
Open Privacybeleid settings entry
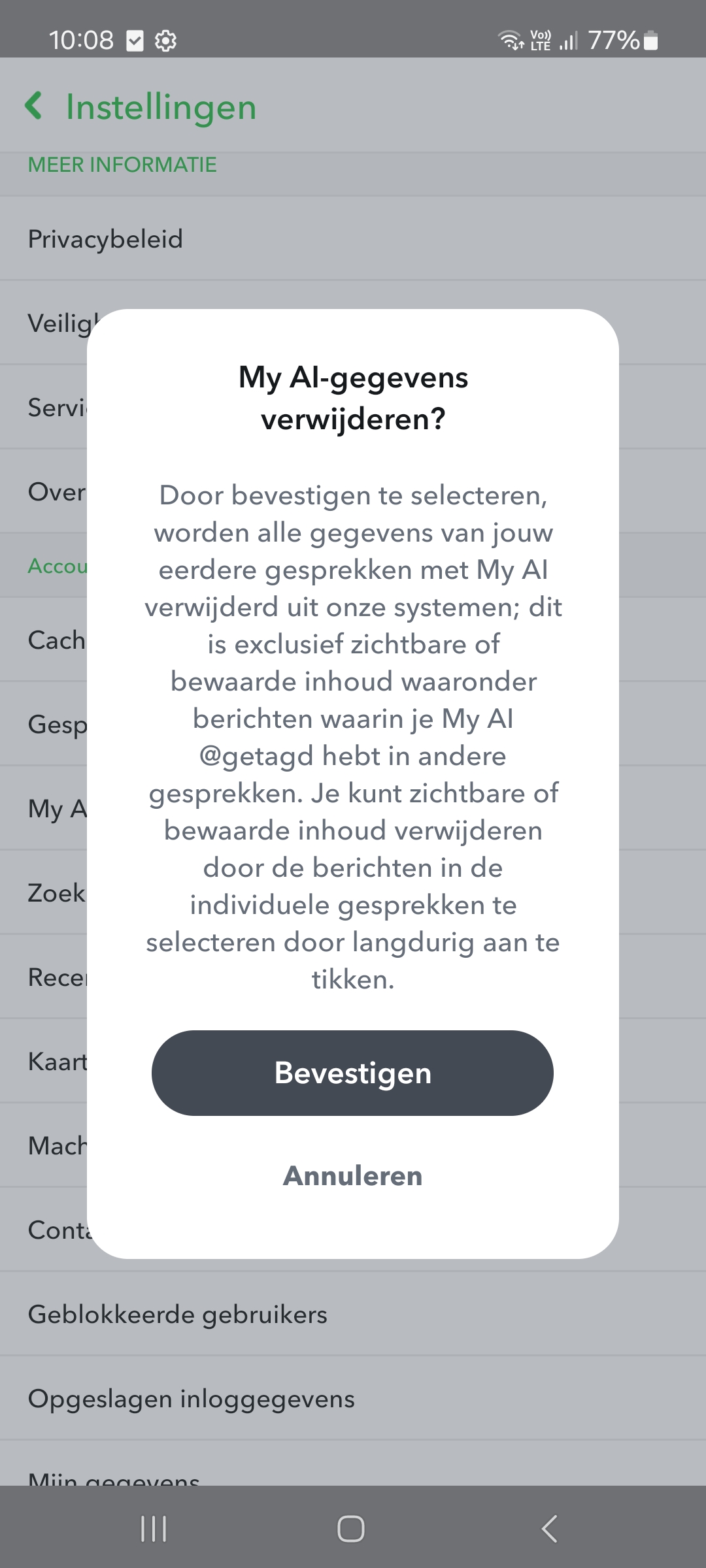click(x=105, y=239)
